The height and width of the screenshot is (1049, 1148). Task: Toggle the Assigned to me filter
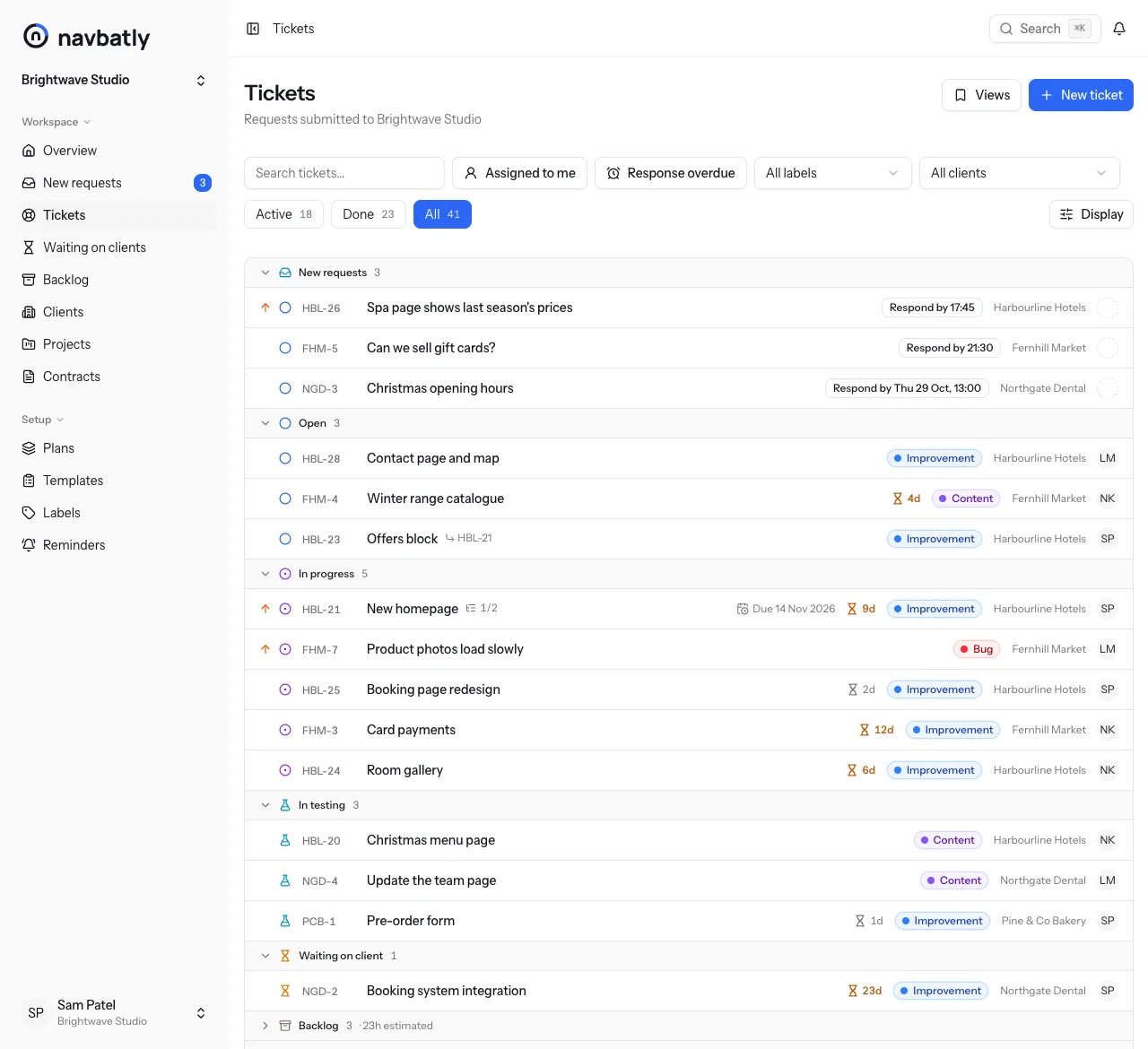tap(519, 173)
